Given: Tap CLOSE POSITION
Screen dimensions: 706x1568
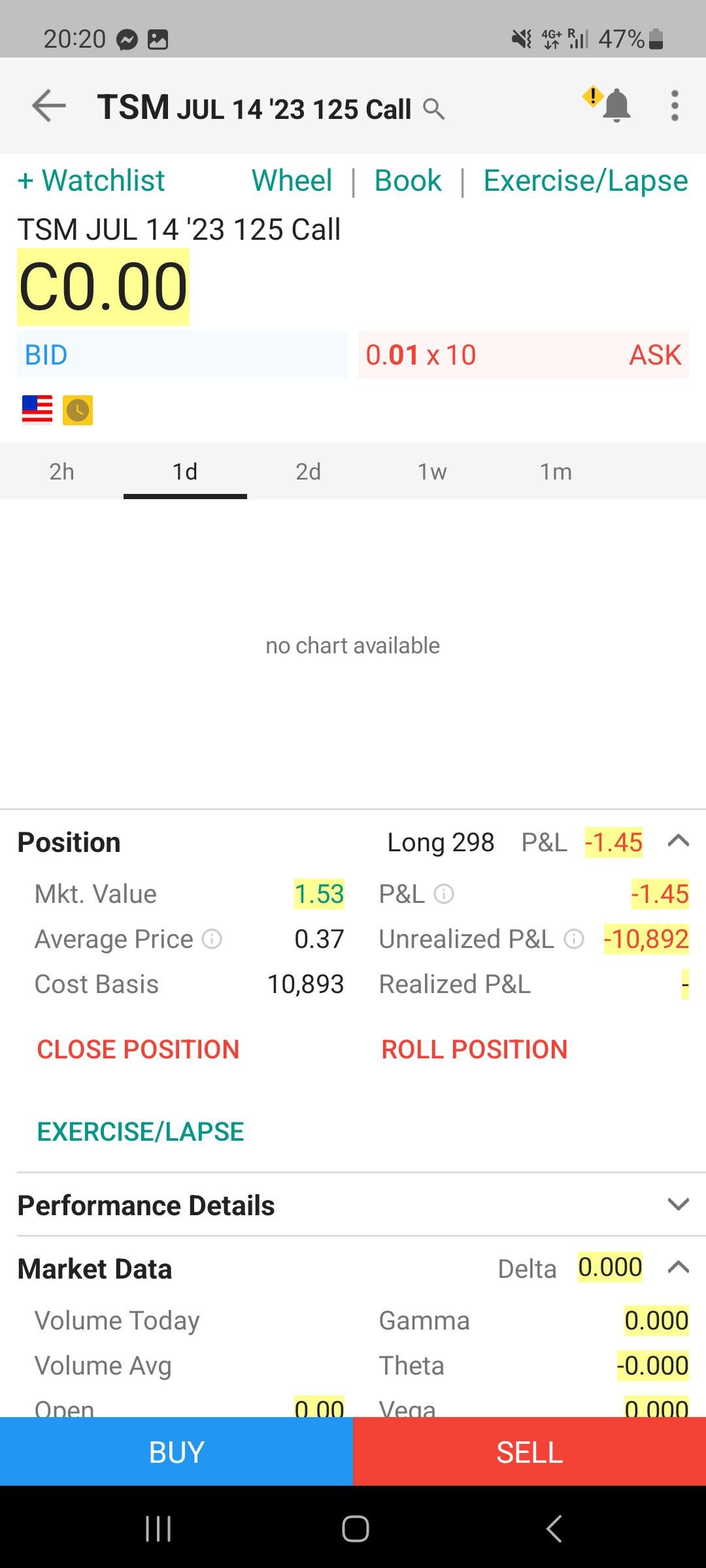Looking at the screenshot, I should pos(138,1049).
